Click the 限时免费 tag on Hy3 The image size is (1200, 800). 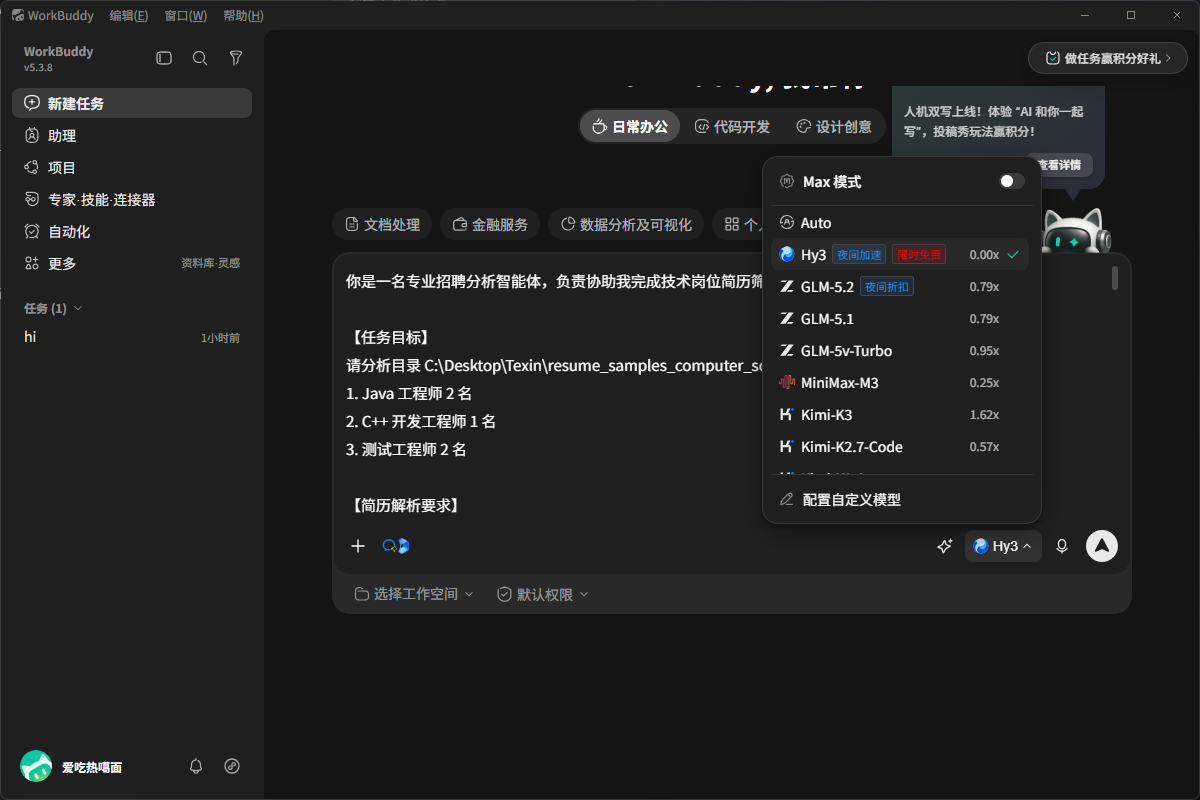tap(919, 255)
